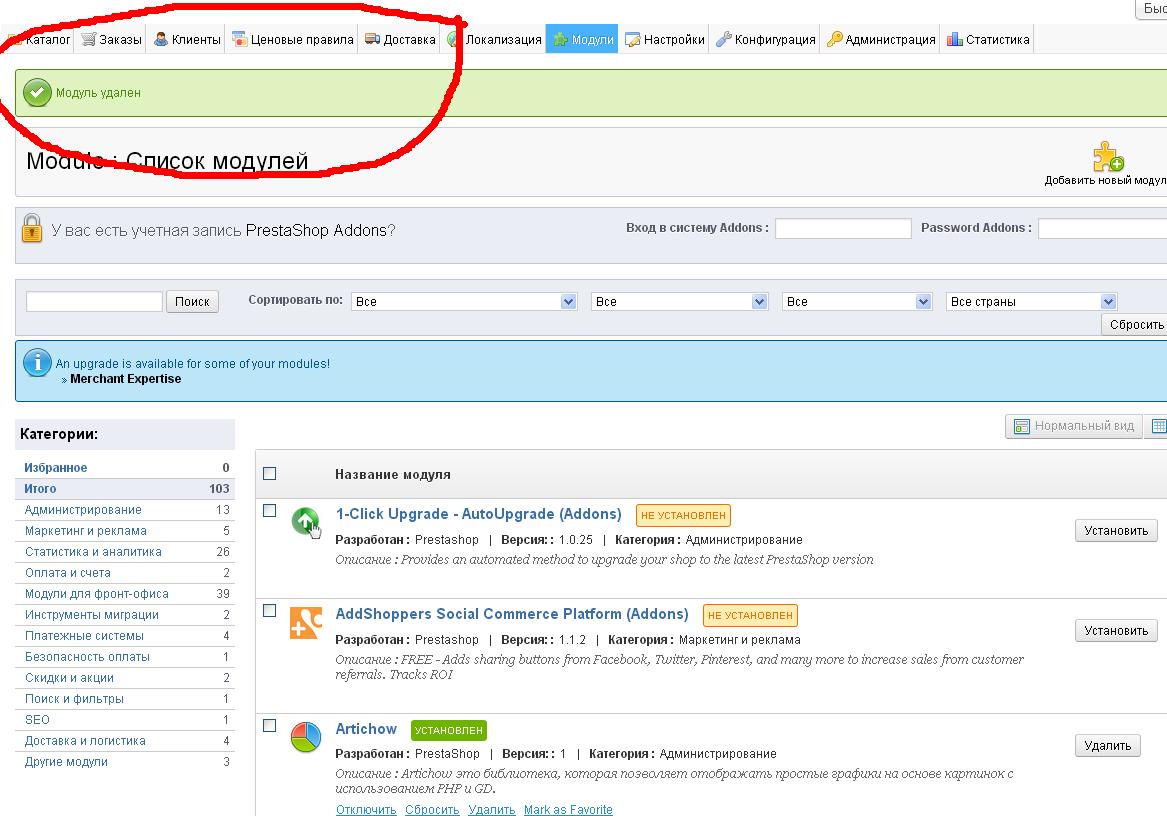Image resolution: width=1167 pixels, height=816 pixels.
Task: Open the Заказы menu tab
Action: [111, 39]
